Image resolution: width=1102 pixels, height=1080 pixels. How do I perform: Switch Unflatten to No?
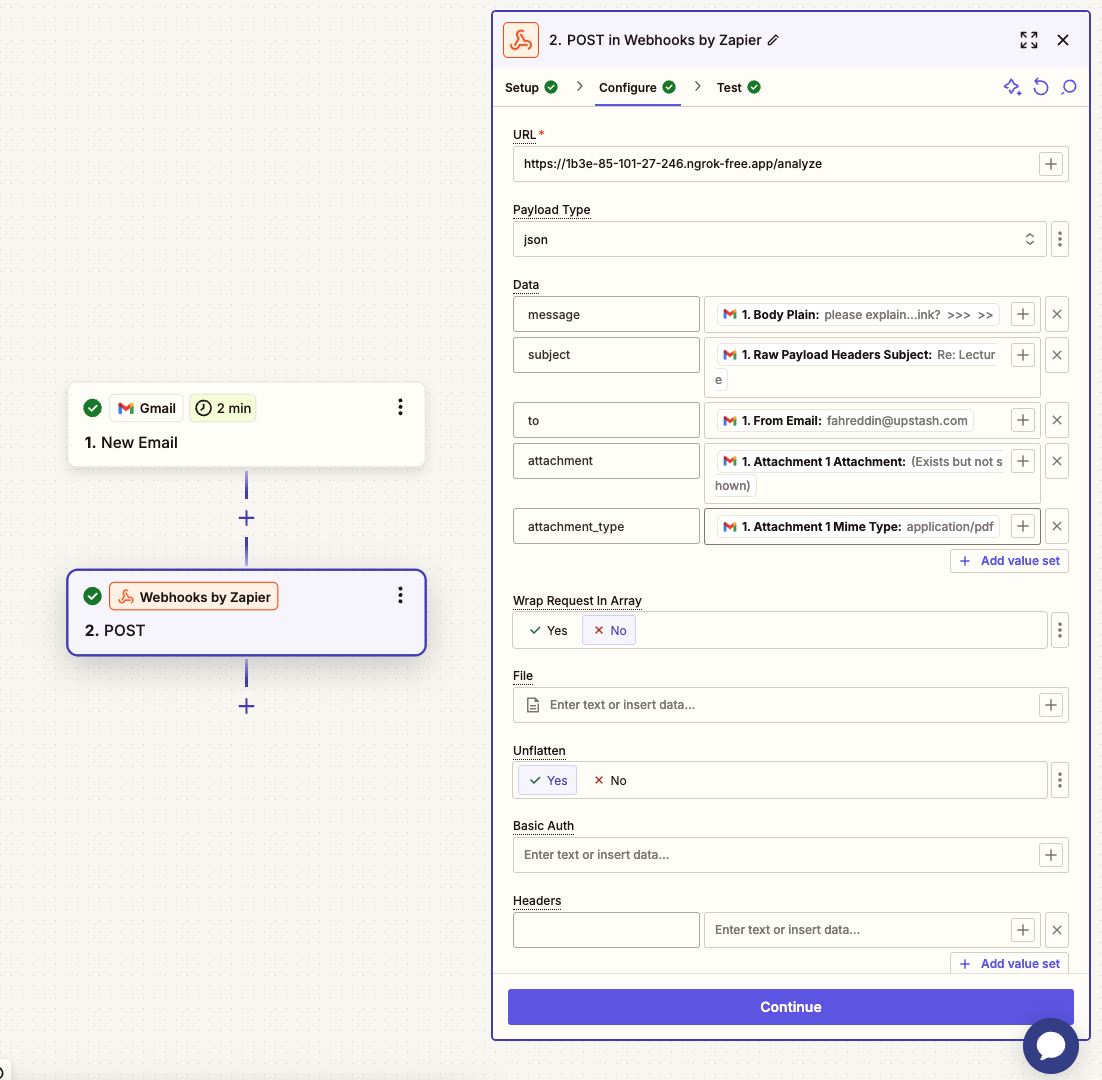[609, 780]
